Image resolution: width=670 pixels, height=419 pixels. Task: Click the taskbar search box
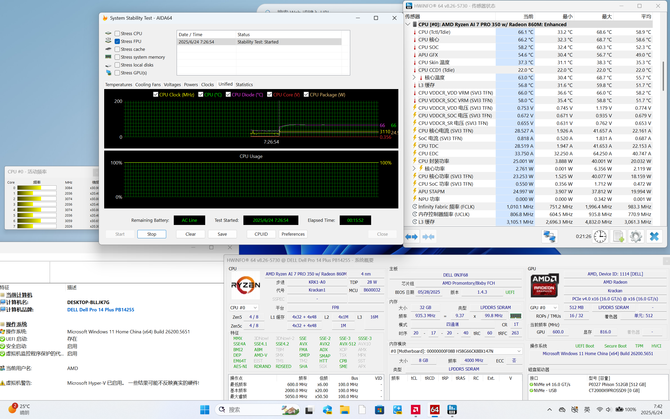pos(257,410)
